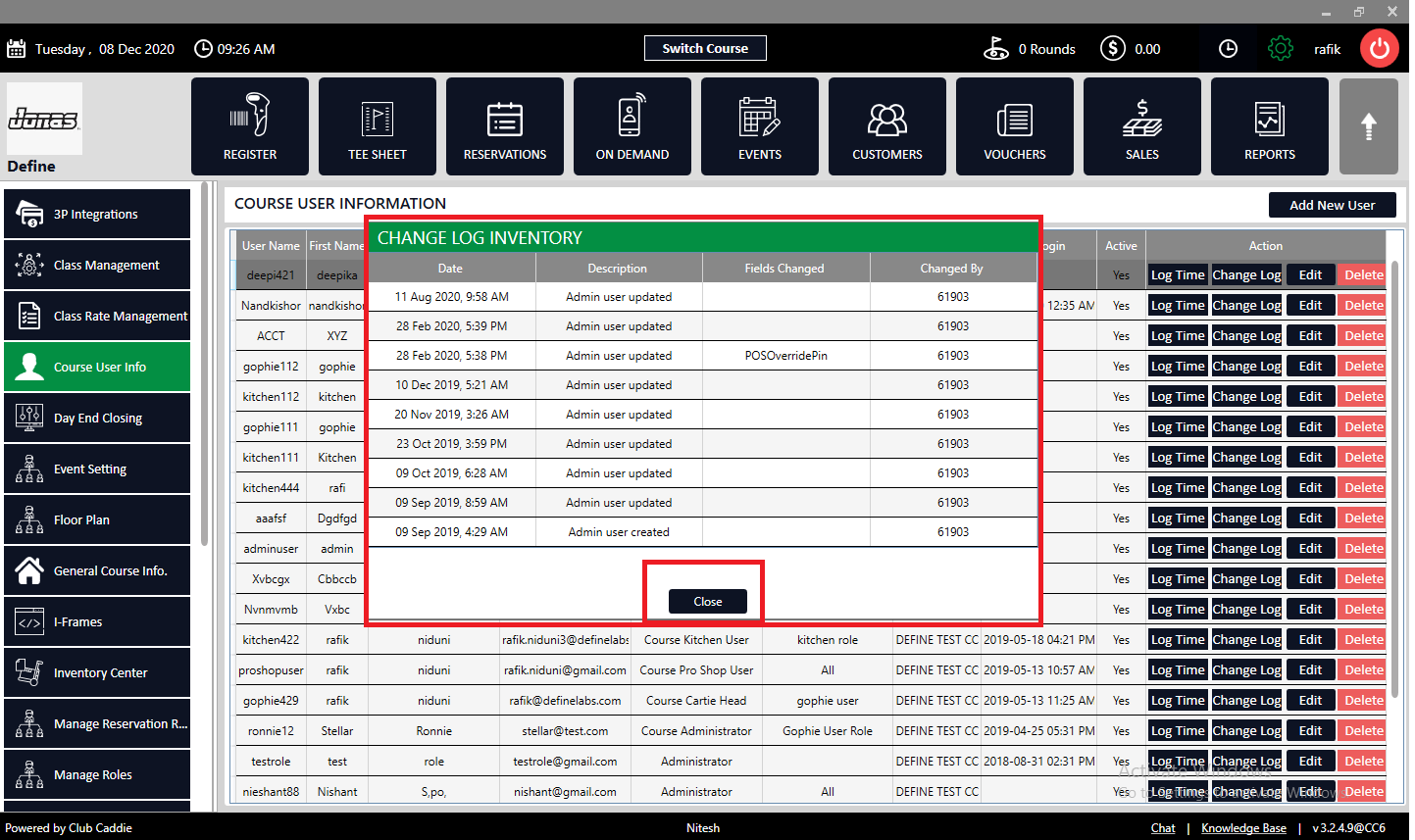This screenshot has height=840, width=1415.
Task: Select the POSOverridePin field entry
Action: point(786,356)
